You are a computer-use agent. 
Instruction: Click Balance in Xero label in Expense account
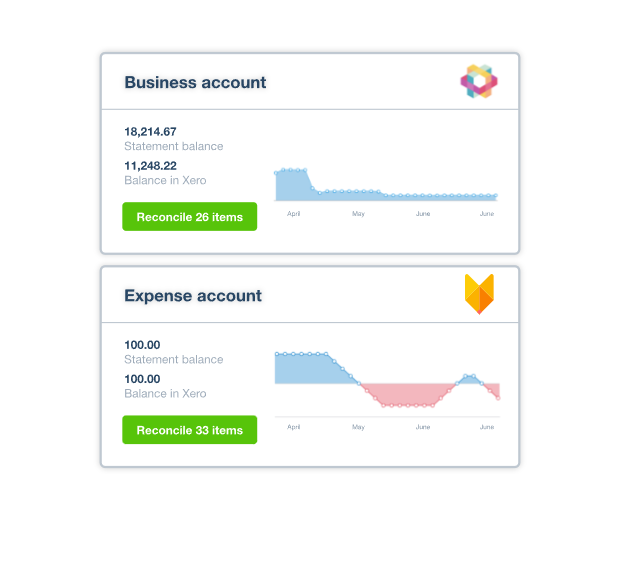(x=165, y=394)
